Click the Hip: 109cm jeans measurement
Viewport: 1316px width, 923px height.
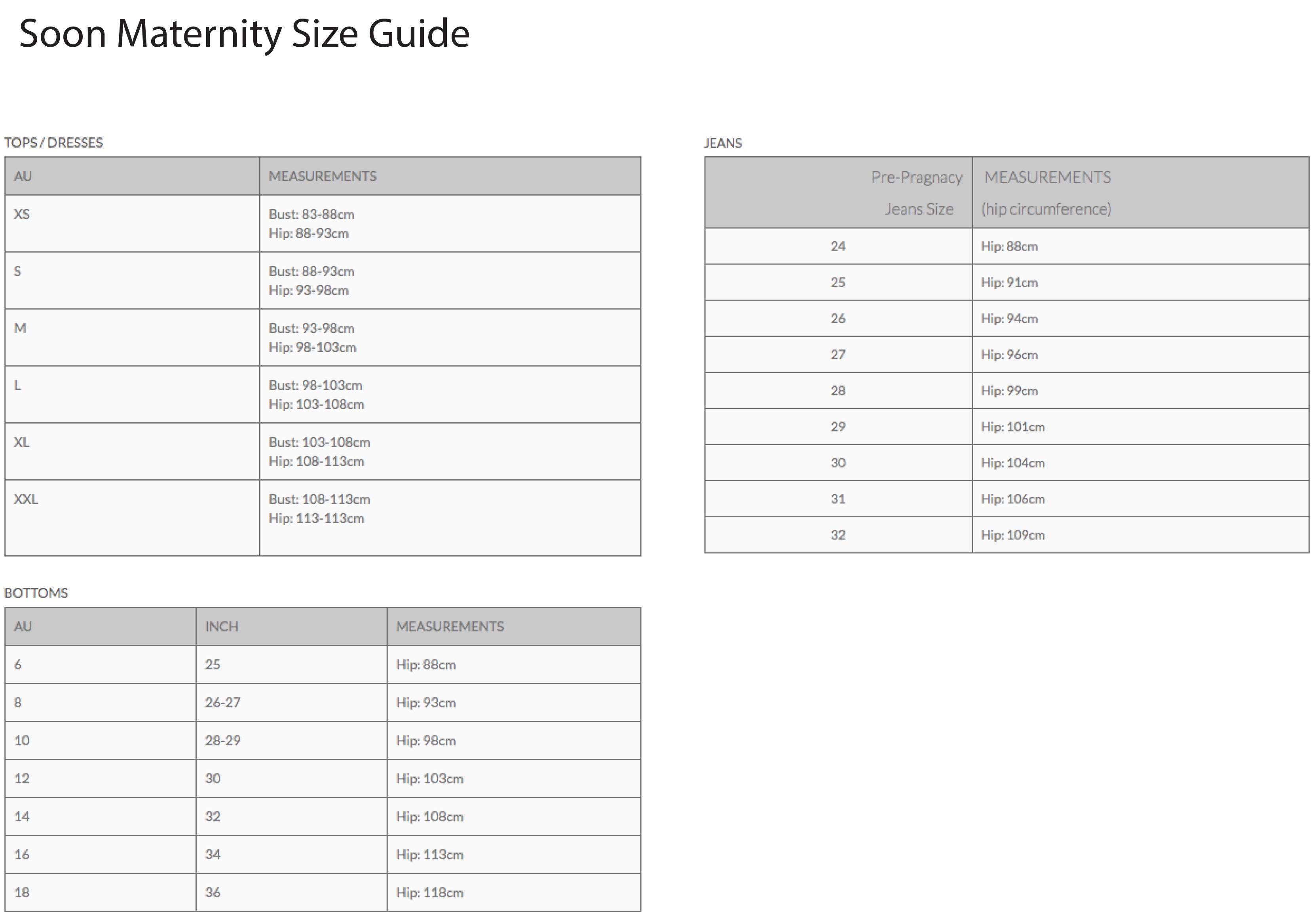(x=1012, y=536)
